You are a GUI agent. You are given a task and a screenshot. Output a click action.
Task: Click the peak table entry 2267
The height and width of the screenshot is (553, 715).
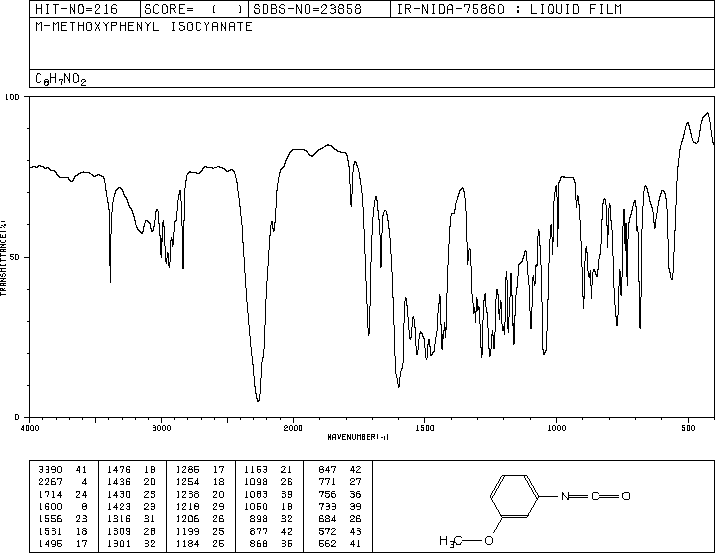coord(50,482)
